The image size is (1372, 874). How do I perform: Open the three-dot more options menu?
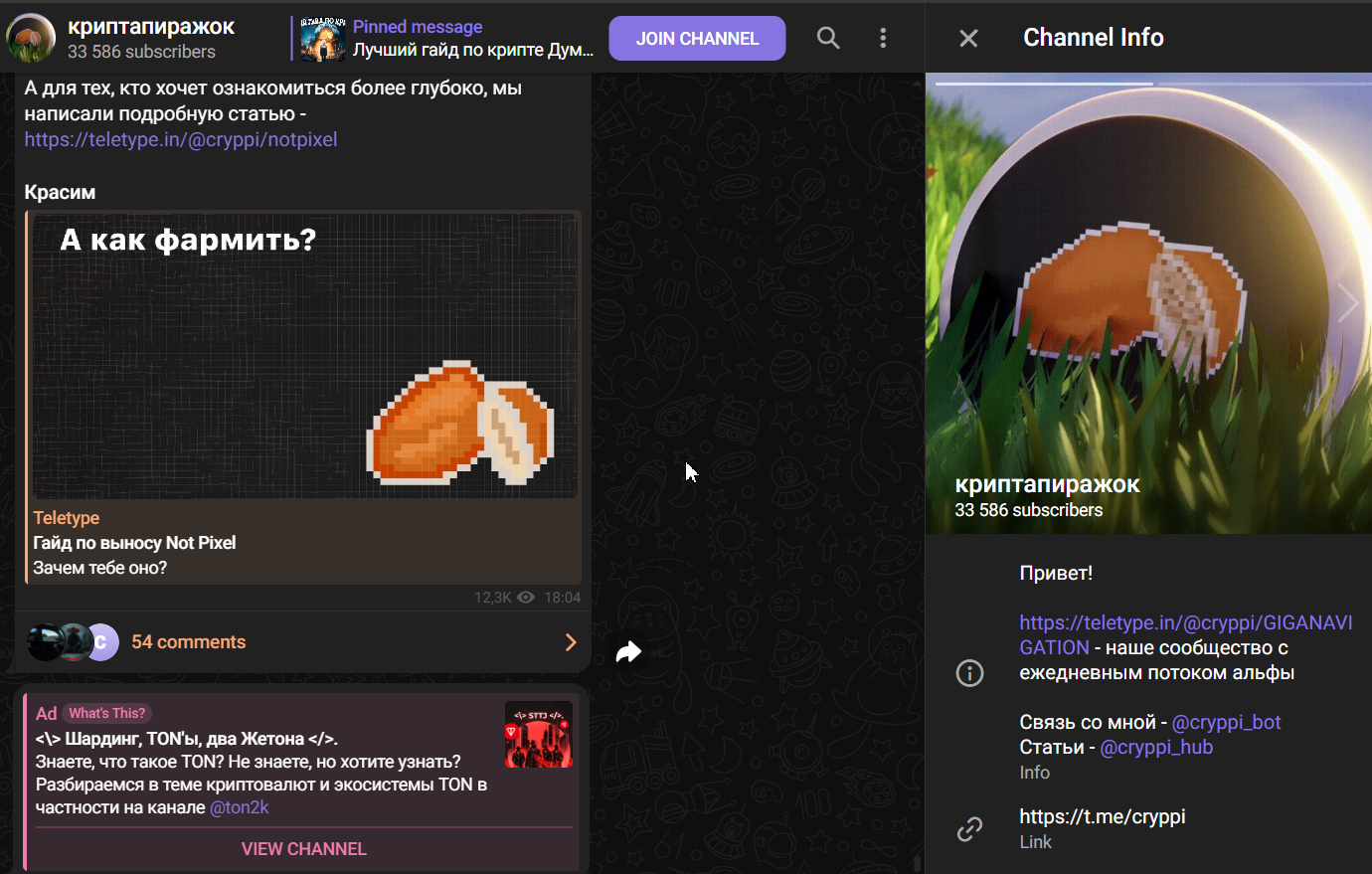coord(883,38)
